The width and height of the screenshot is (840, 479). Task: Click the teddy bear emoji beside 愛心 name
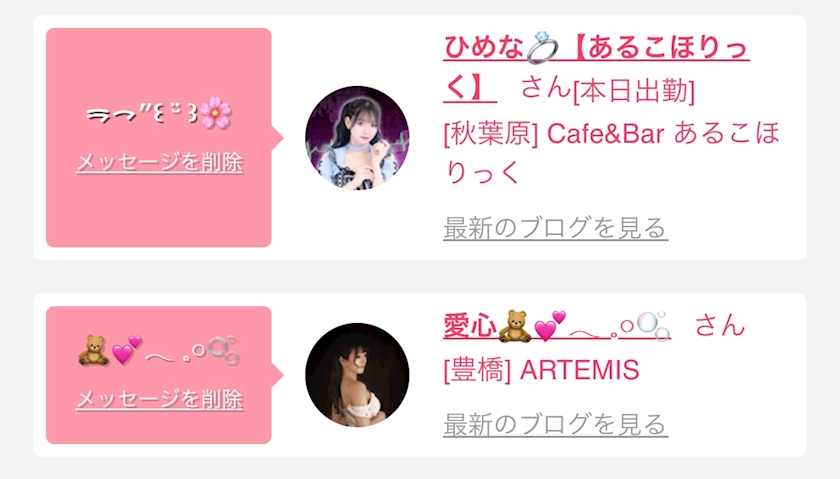(x=514, y=326)
